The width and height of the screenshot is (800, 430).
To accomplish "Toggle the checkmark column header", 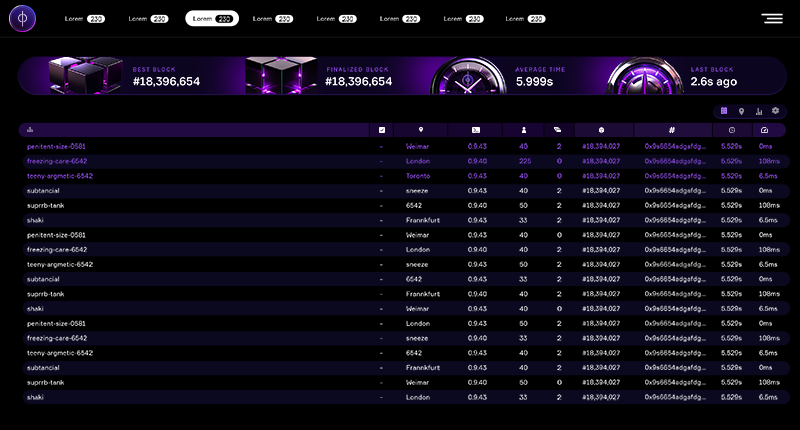I will tap(381, 130).
